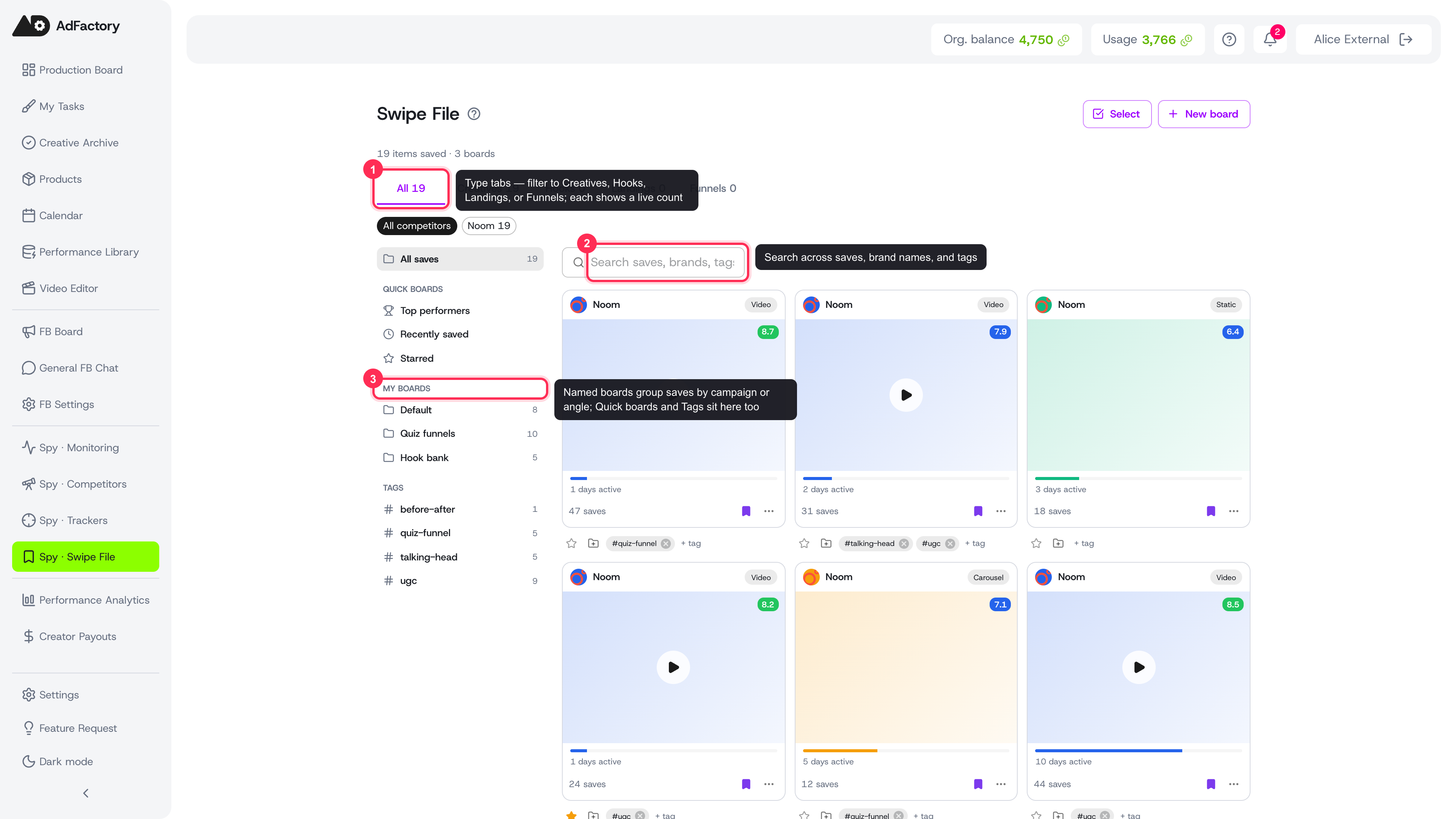Remove the #ugc tag under 31 saves card
The width and height of the screenshot is (1456, 819).
pos(950,544)
